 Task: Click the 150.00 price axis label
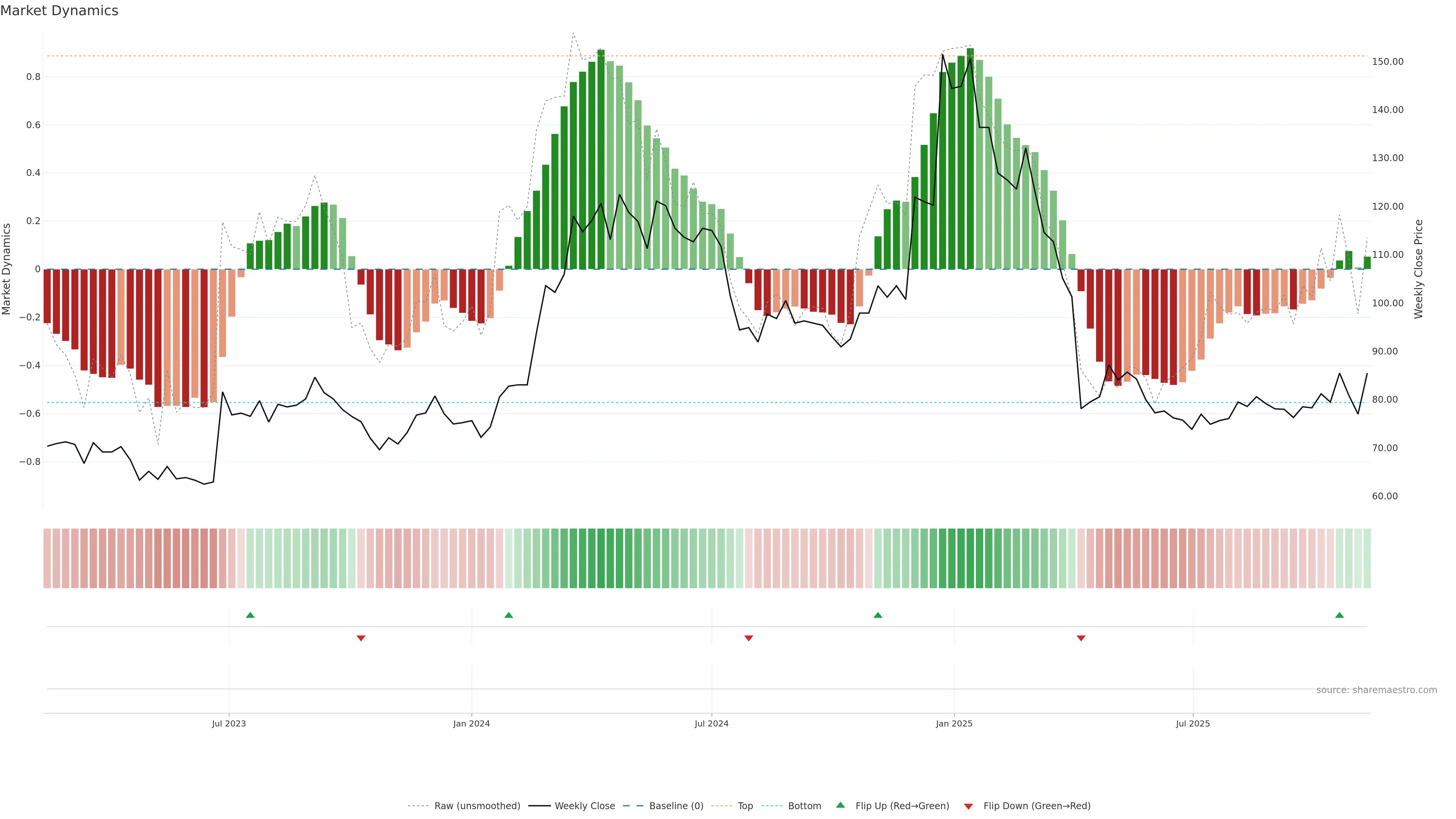1388,61
